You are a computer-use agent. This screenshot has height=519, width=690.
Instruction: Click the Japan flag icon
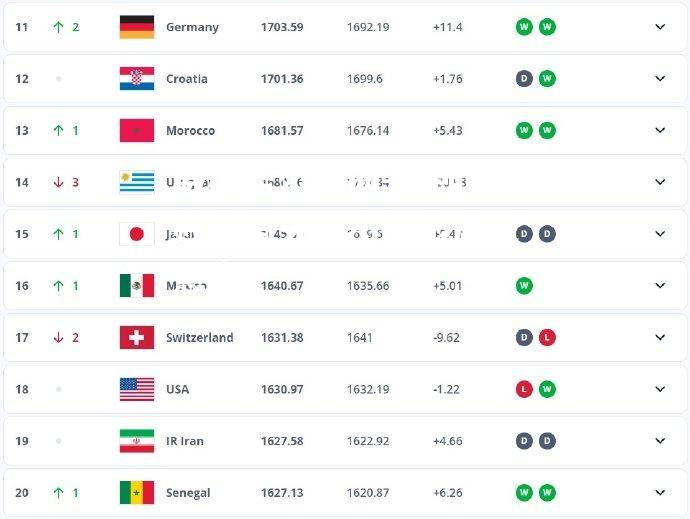(137, 234)
